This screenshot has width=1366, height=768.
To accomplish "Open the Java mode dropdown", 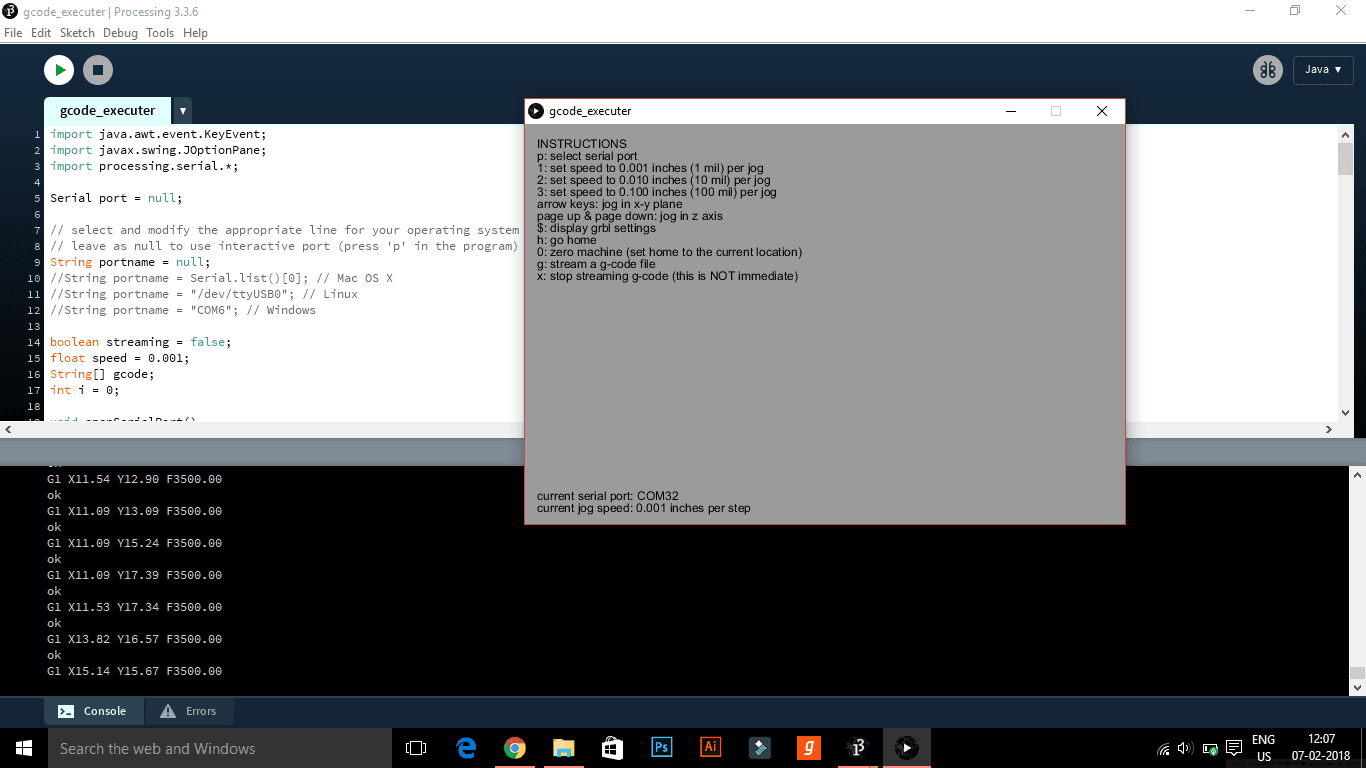I will tap(1322, 70).
